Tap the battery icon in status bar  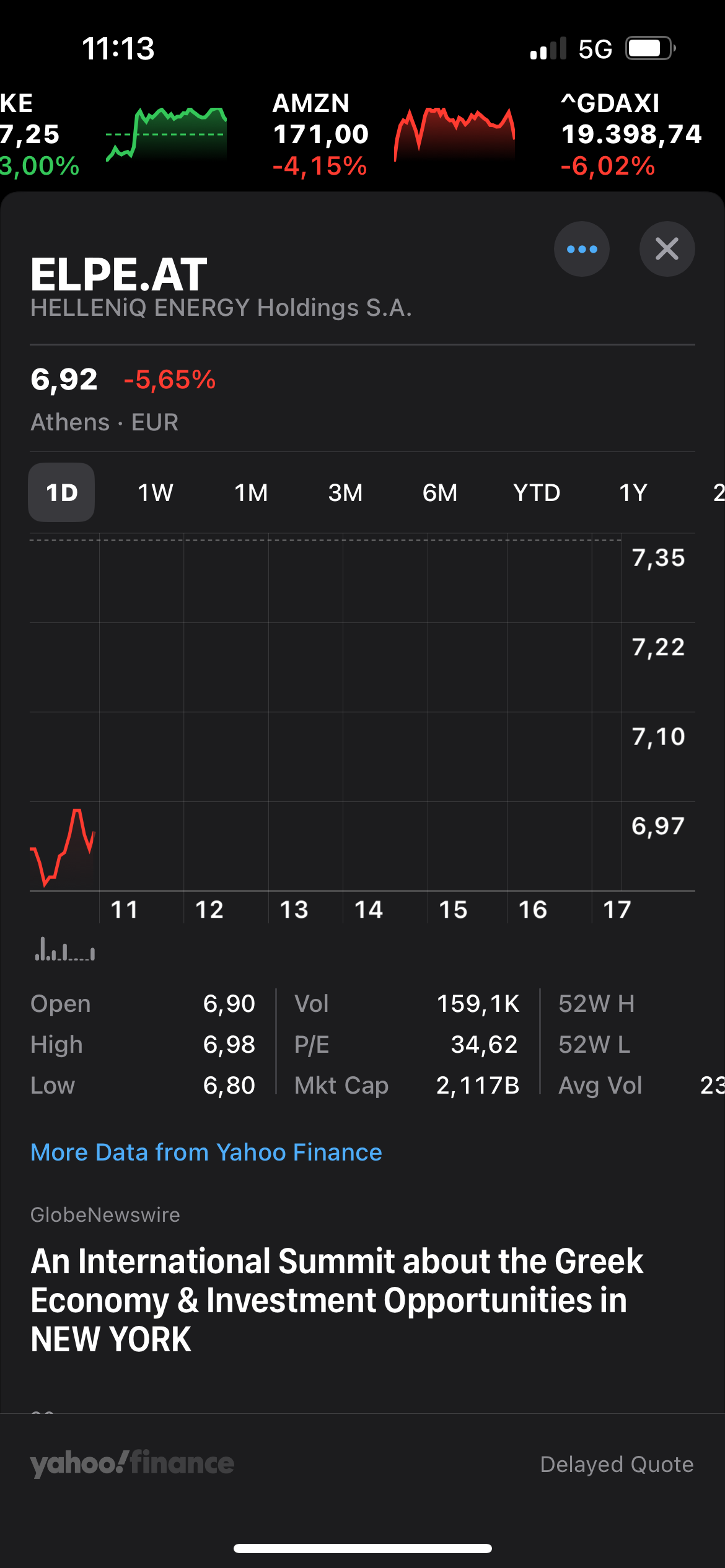coord(650,48)
